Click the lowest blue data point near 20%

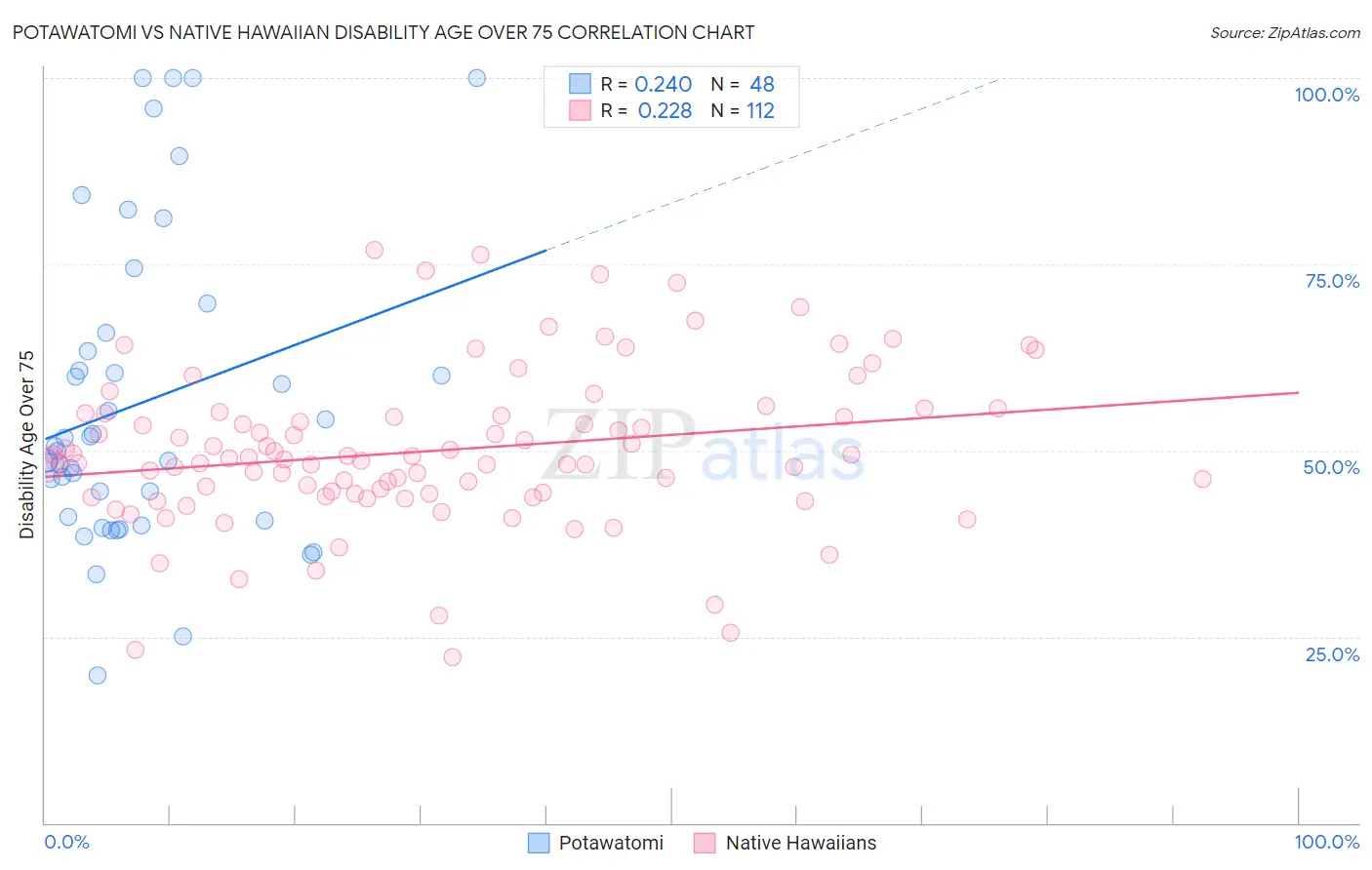[98, 675]
